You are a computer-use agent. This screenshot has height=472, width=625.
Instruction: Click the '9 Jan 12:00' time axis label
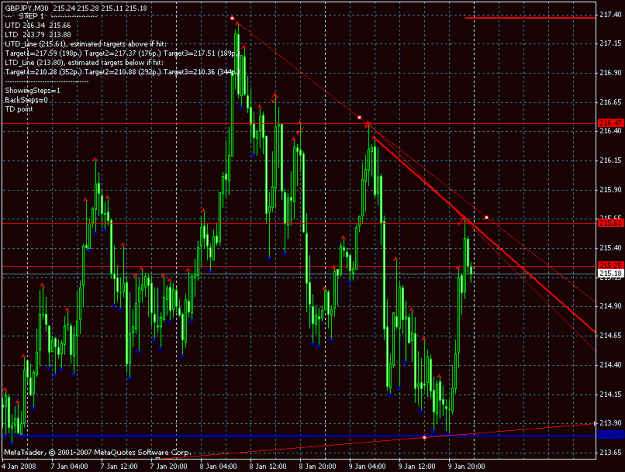[417, 466]
